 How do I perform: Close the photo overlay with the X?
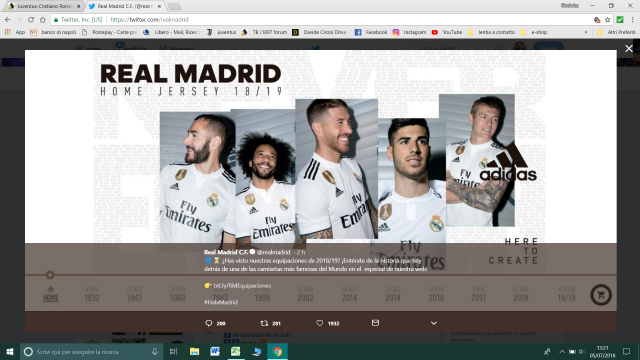tap(629, 49)
